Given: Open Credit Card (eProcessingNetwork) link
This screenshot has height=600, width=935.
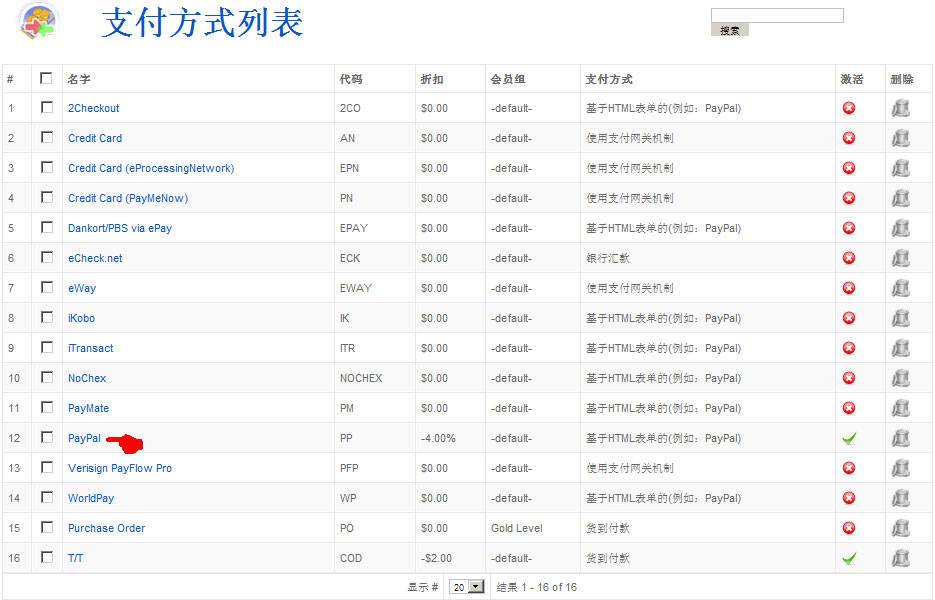Looking at the screenshot, I should 150,168.
